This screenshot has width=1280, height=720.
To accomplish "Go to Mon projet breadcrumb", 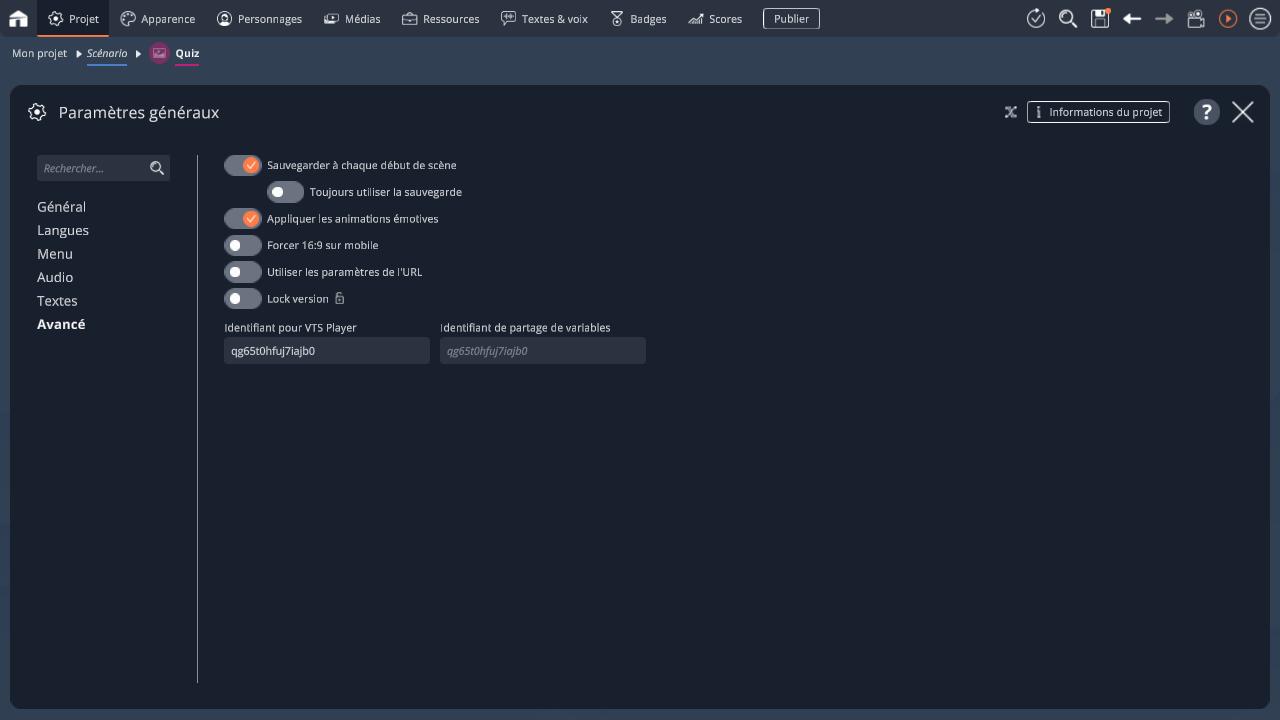I will [x=39, y=53].
